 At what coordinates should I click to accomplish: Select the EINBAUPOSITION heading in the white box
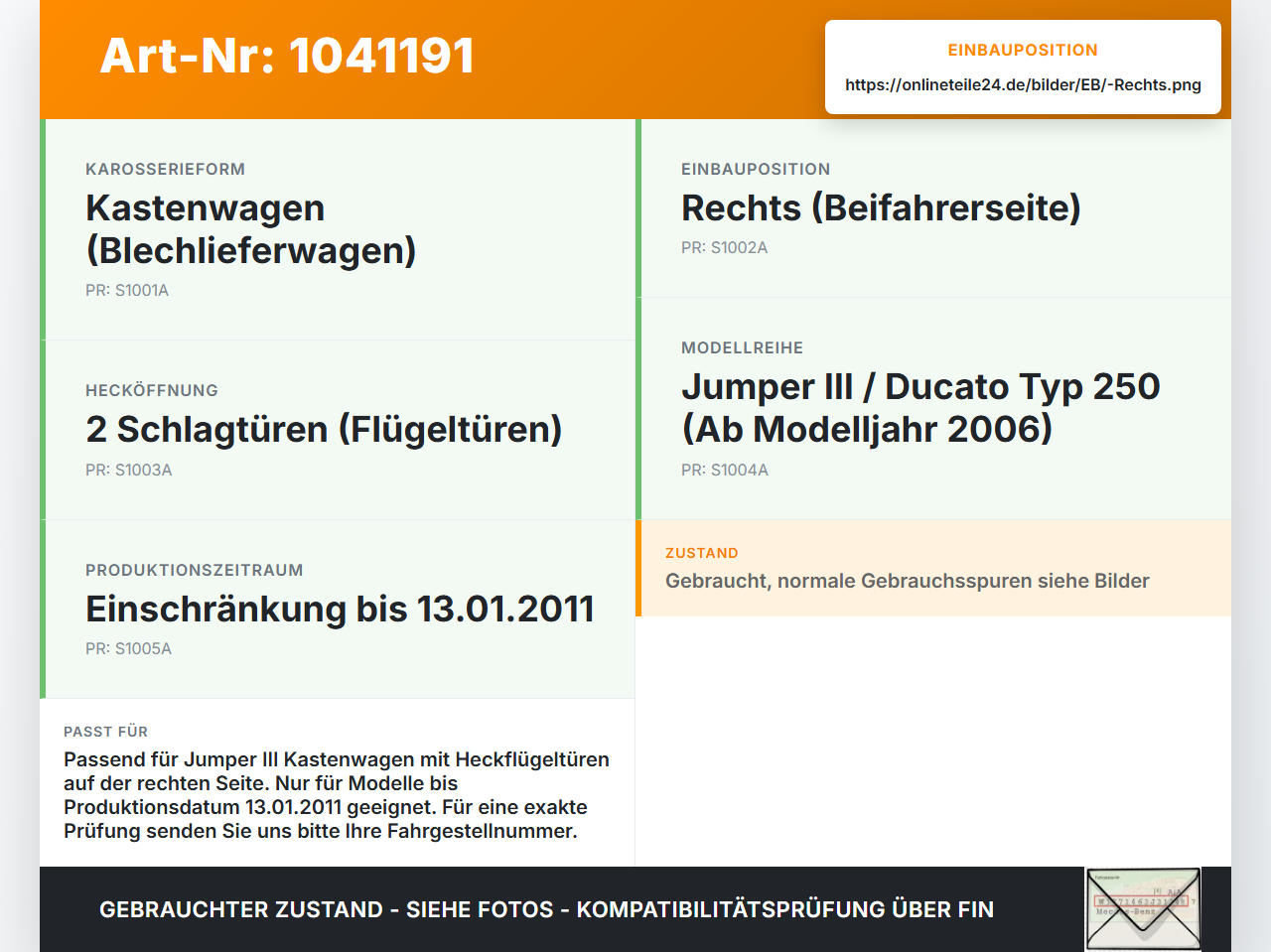pos(1023,50)
